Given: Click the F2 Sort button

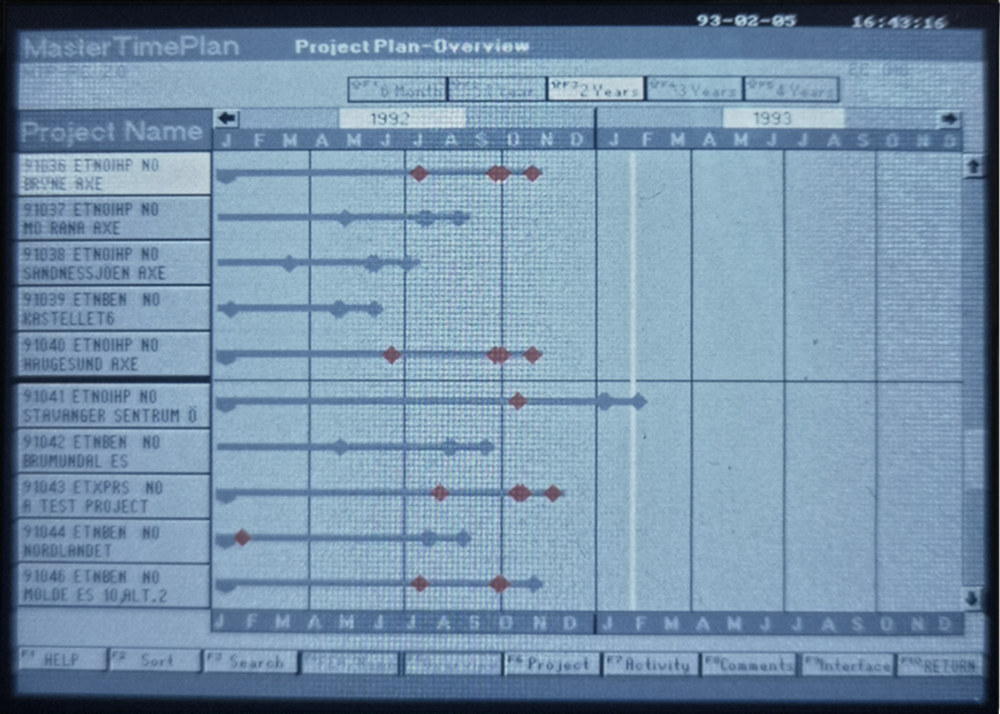Looking at the screenshot, I should click(154, 660).
